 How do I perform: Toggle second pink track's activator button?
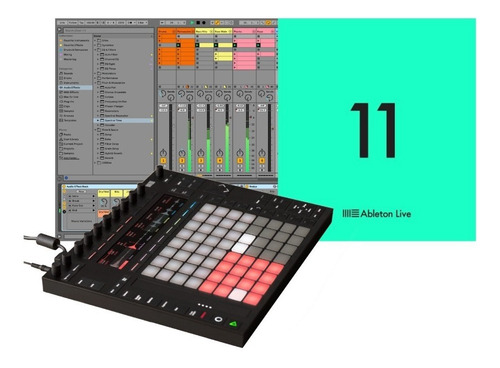tap(262, 161)
